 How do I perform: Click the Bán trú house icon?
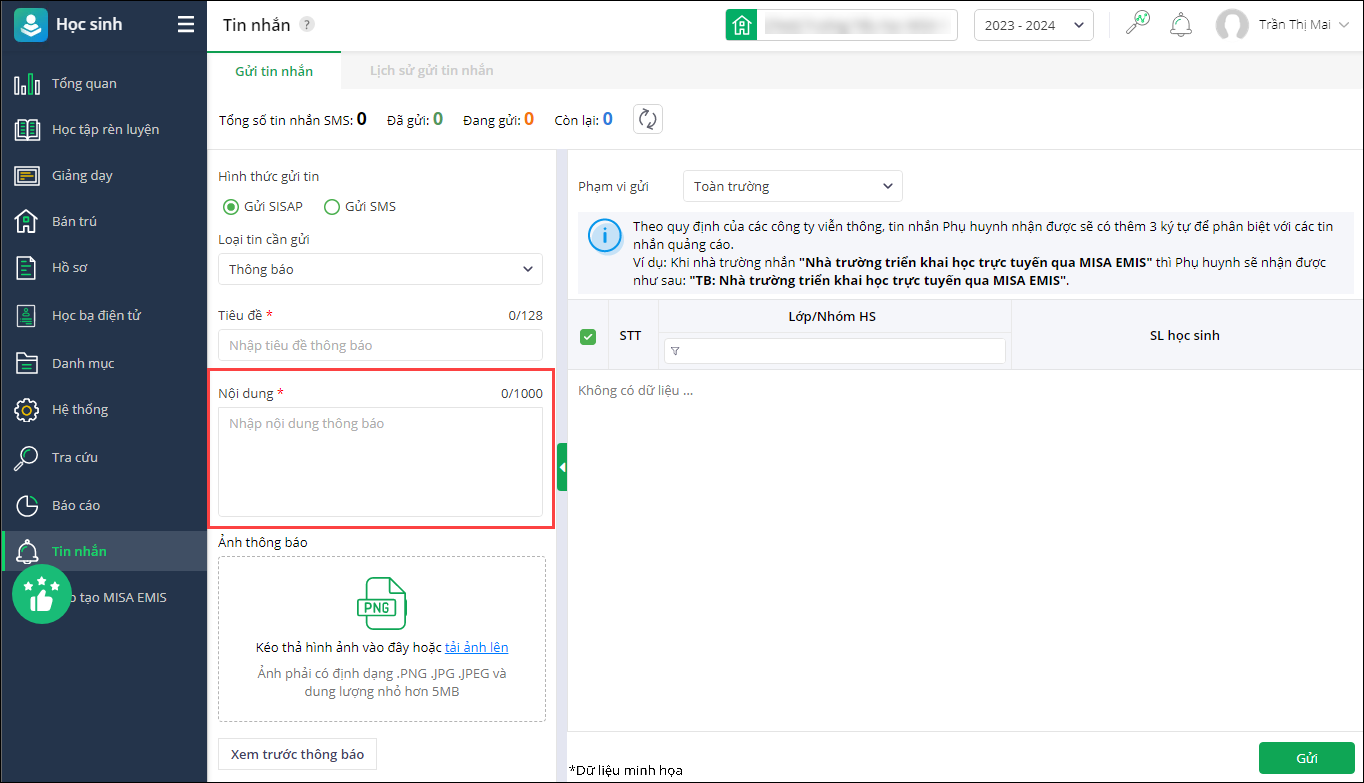click(x=27, y=222)
